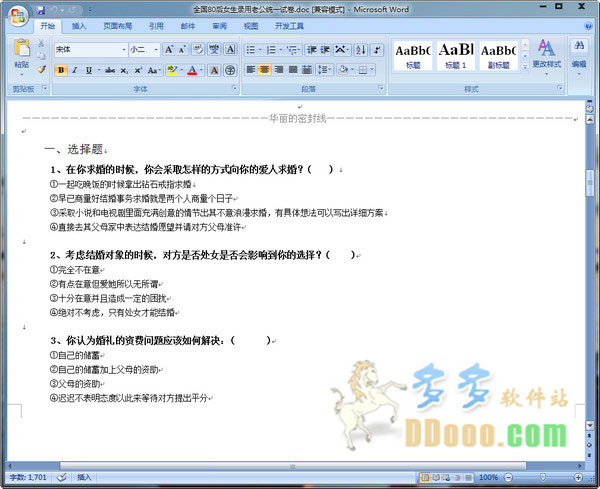Open Word help icon
This screenshot has height=489, width=600.
(589, 26)
